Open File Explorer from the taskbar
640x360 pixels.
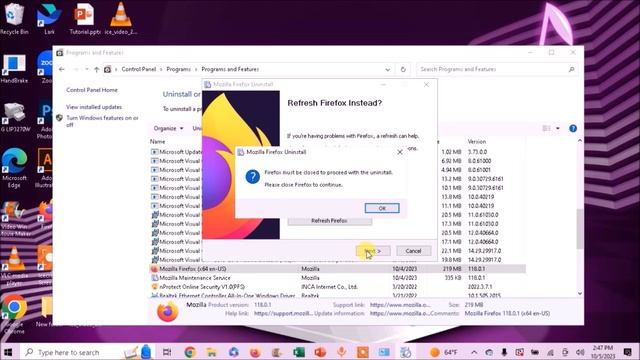(211, 352)
